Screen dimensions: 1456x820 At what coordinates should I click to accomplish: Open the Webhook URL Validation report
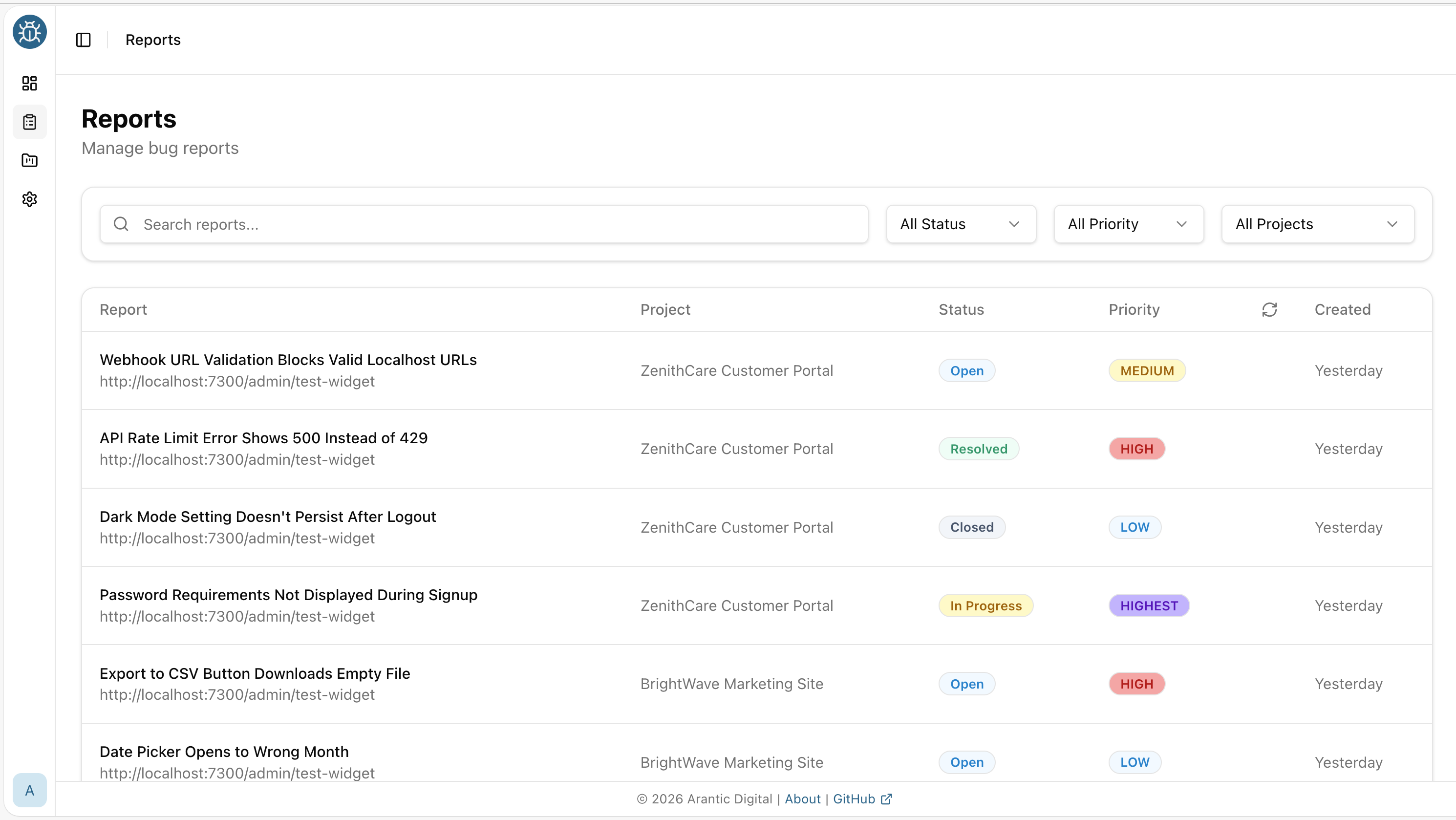[288, 359]
